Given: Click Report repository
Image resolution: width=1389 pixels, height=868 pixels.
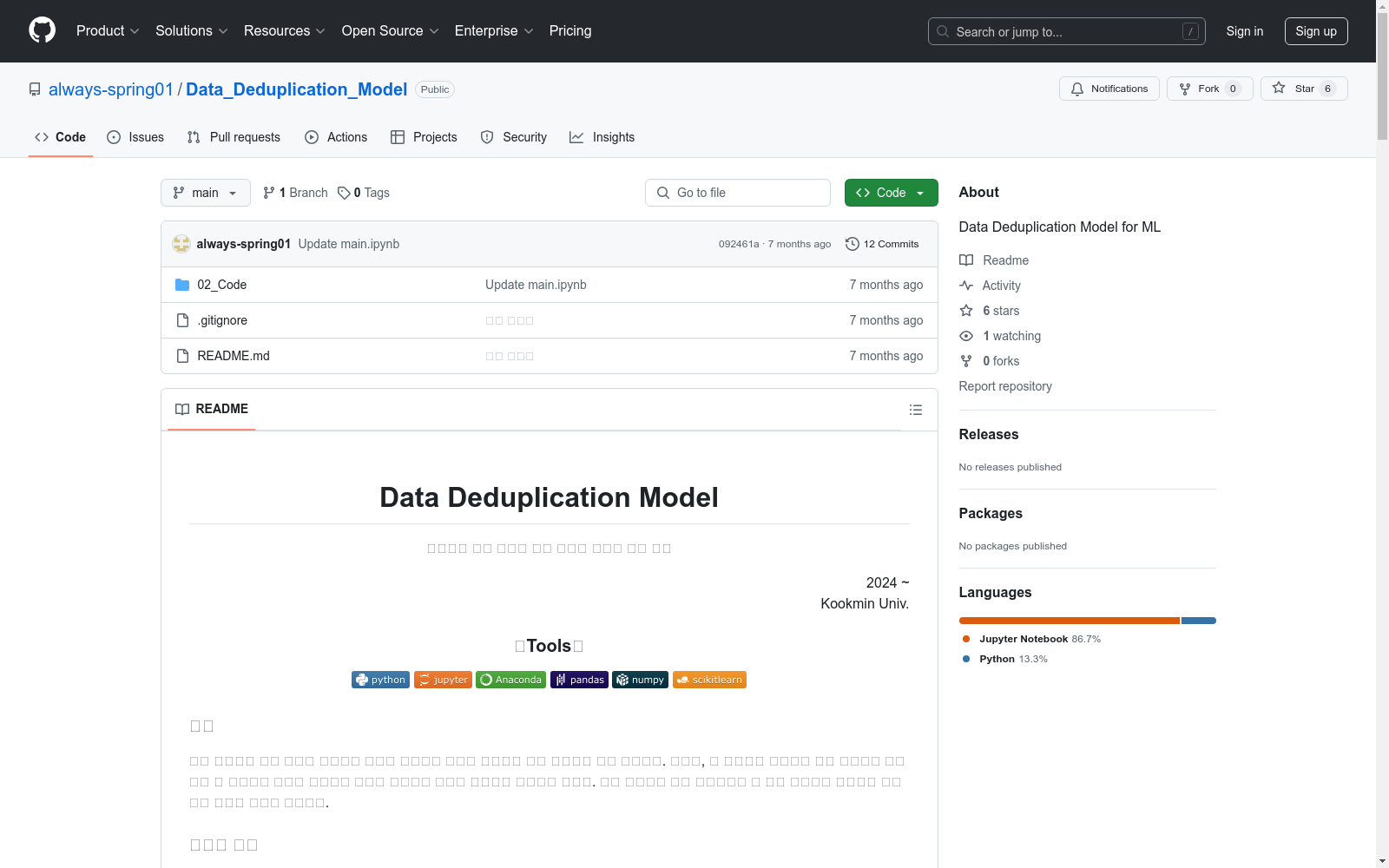Looking at the screenshot, I should [x=1005, y=386].
